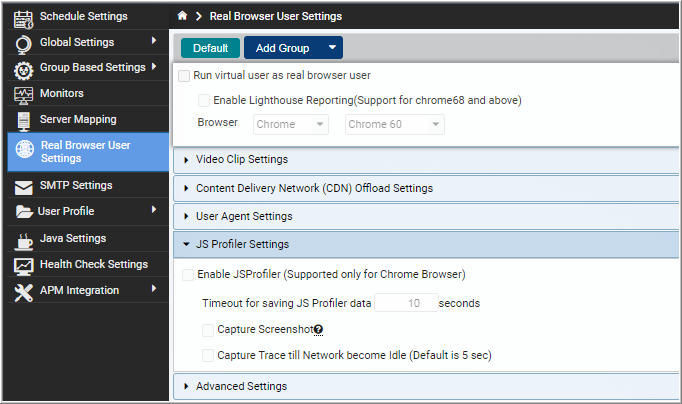Toggle Capture Trace till Network Idle checkbox
This screenshot has height=404, width=682.
[207, 355]
